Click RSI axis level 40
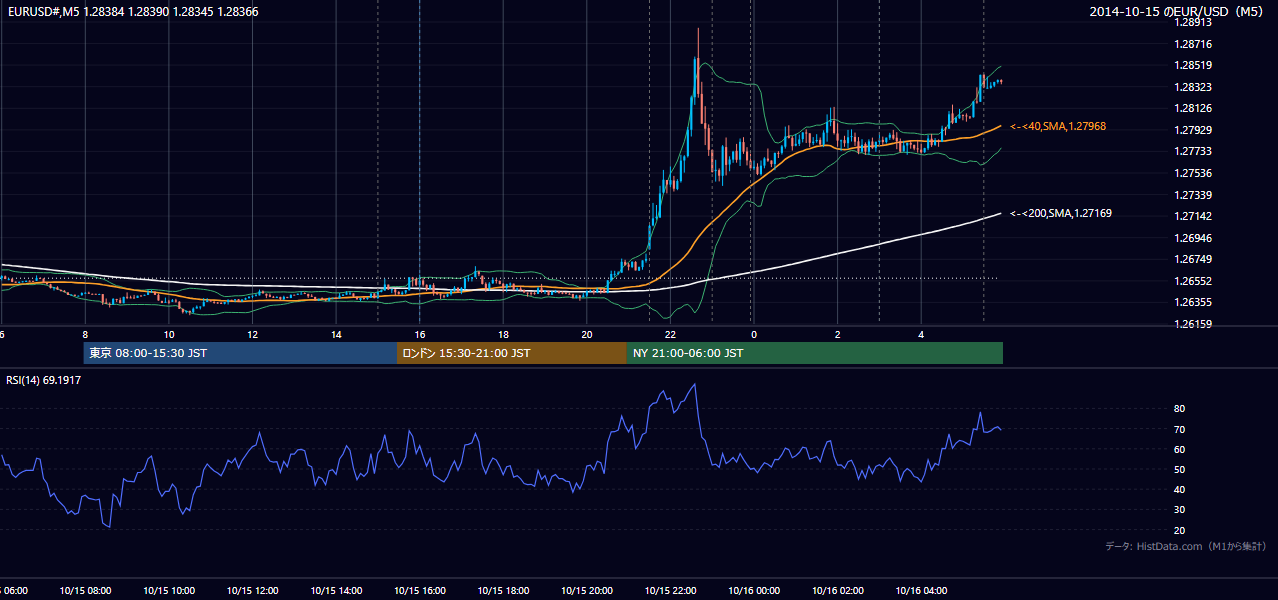This screenshot has height=600, width=1278. [x=1179, y=489]
